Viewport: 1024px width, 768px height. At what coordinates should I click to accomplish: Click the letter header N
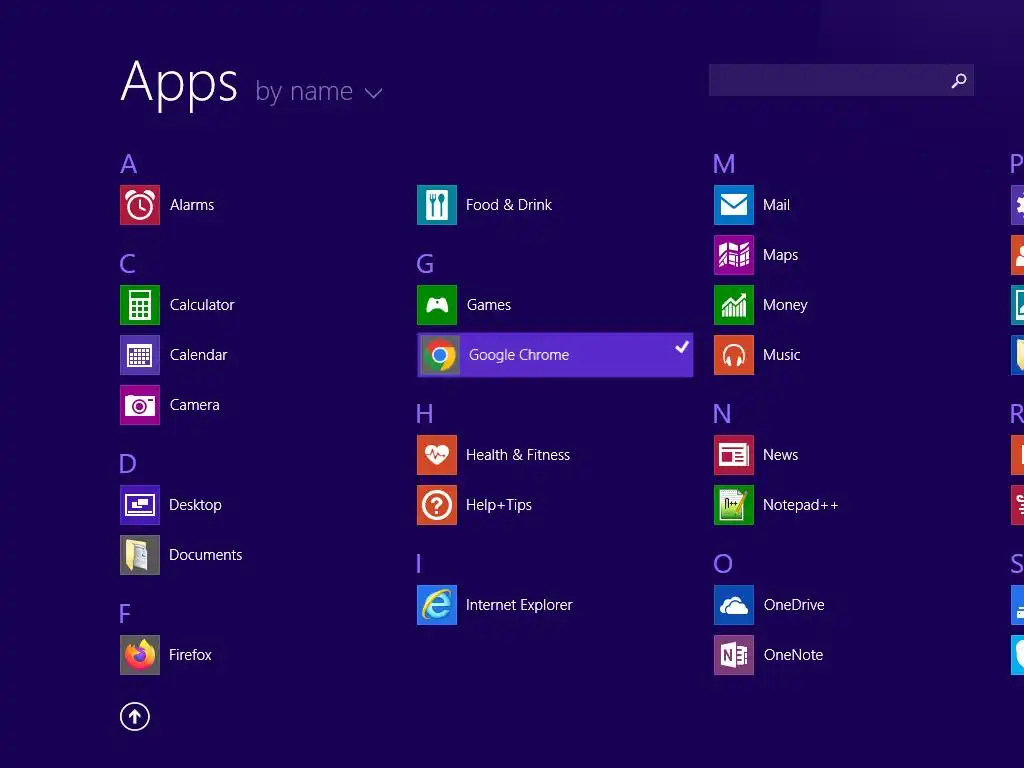[x=722, y=413]
